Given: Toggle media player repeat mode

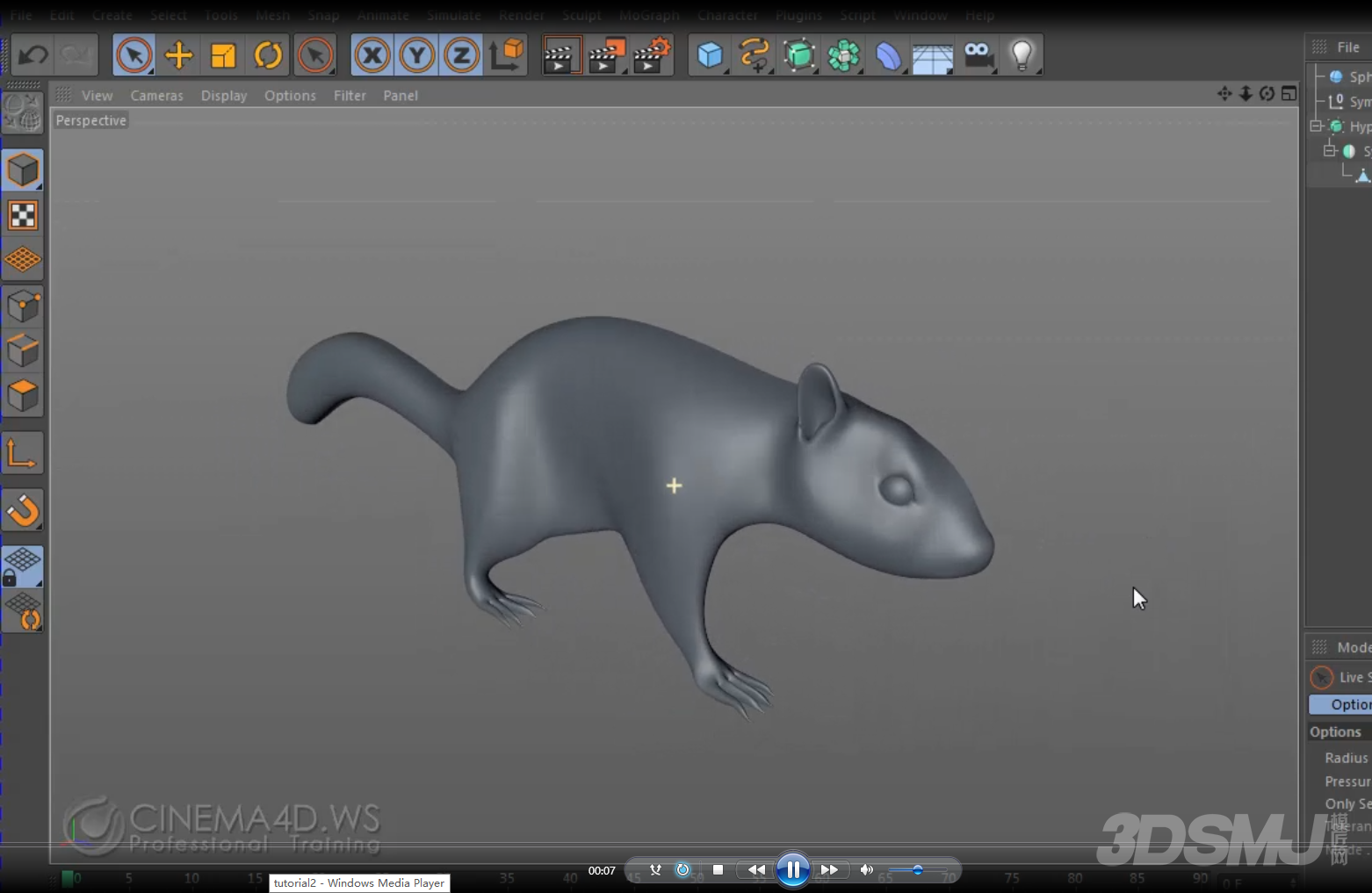Looking at the screenshot, I should (682, 869).
